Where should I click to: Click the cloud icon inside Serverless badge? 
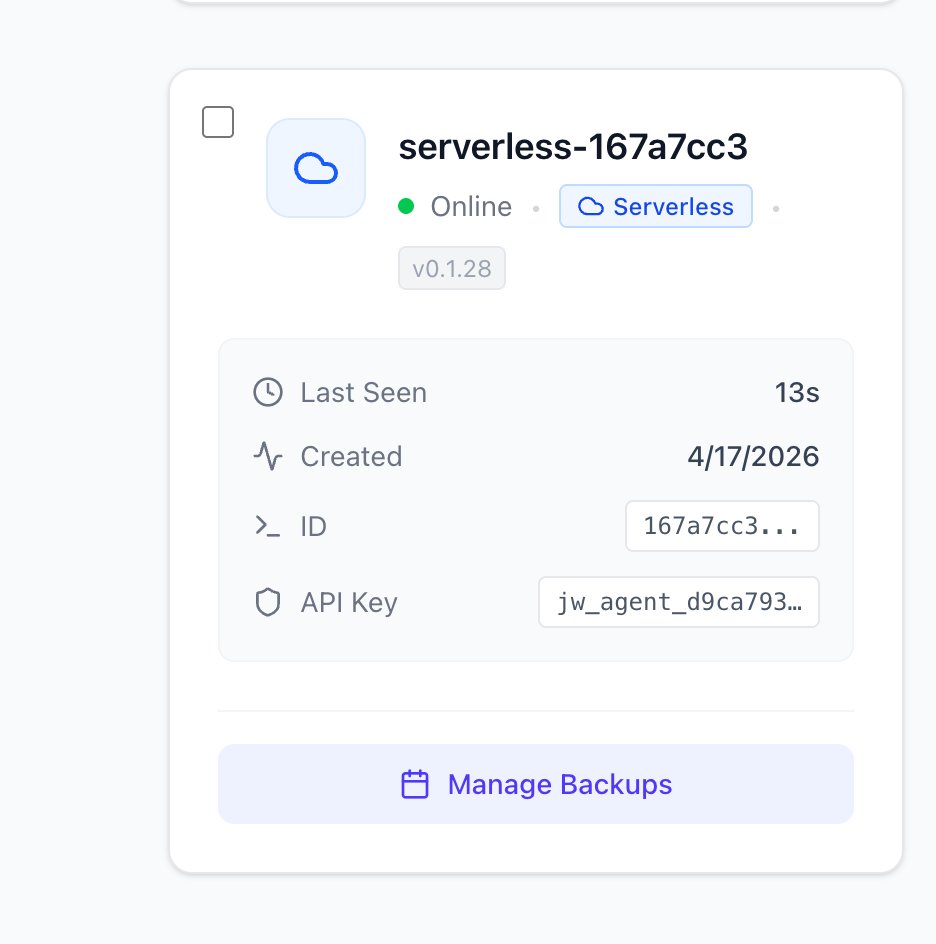tap(590, 206)
